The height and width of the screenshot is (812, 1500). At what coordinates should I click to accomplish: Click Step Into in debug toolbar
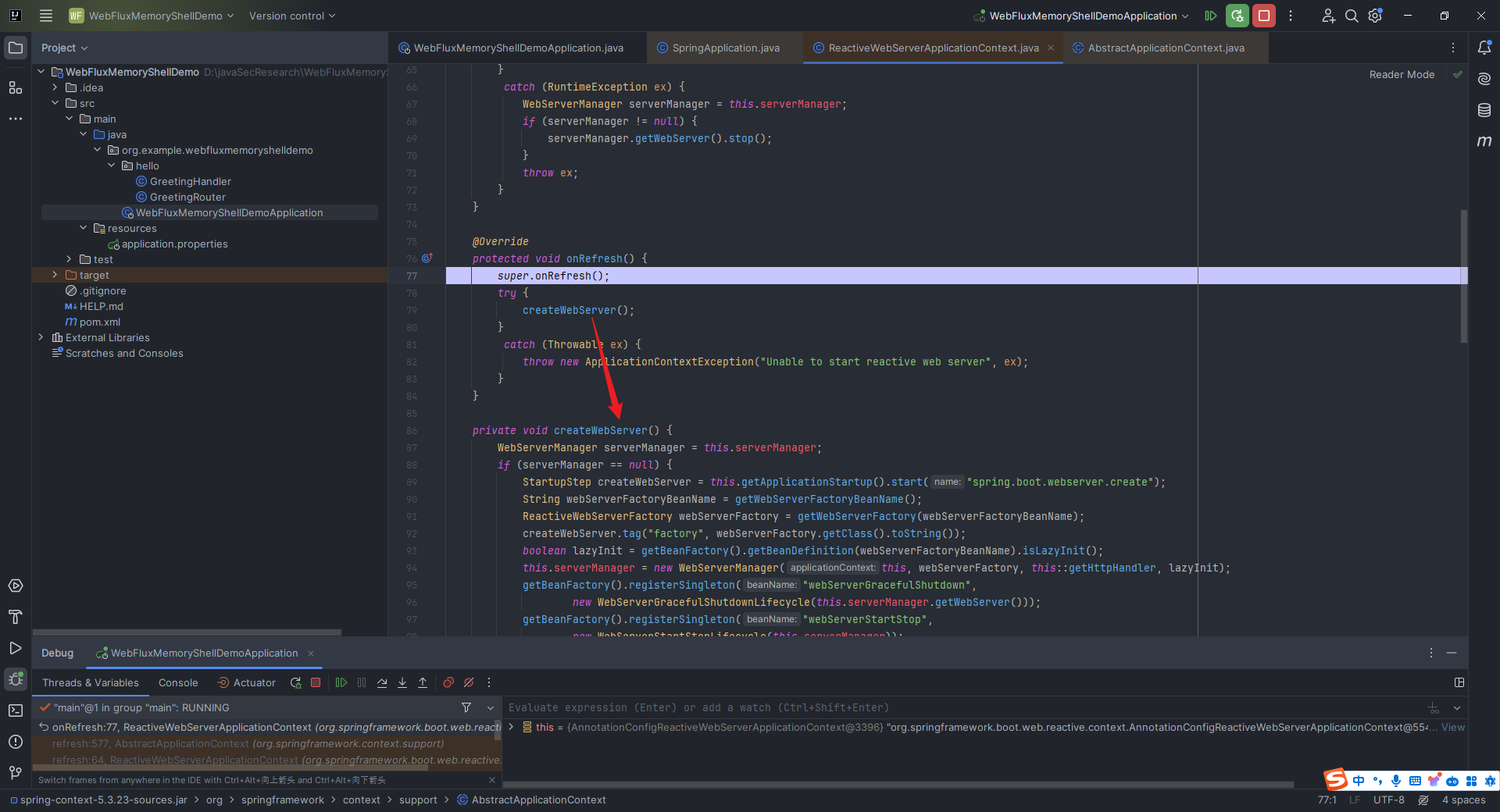pyautogui.click(x=402, y=682)
